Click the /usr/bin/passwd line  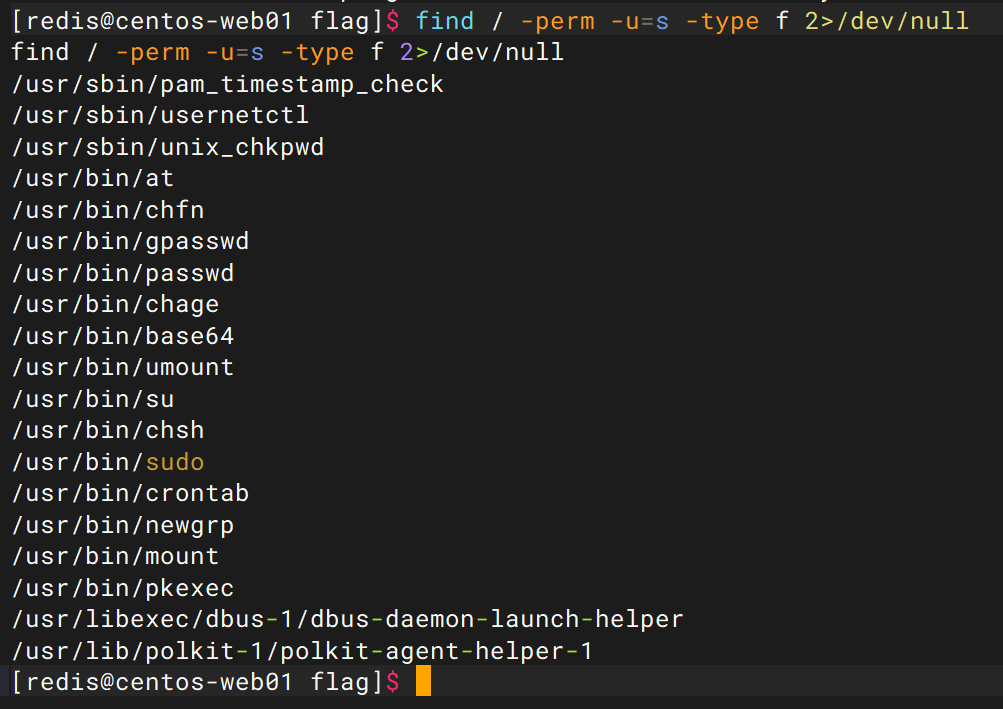[x=123, y=273]
